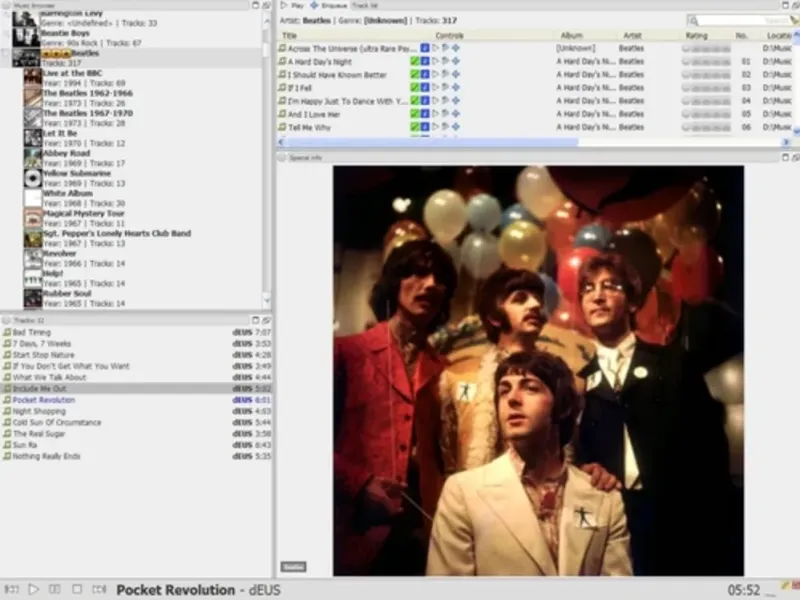Collapse the Beatles artist node
The width and height of the screenshot is (800, 600).
pos(6,53)
